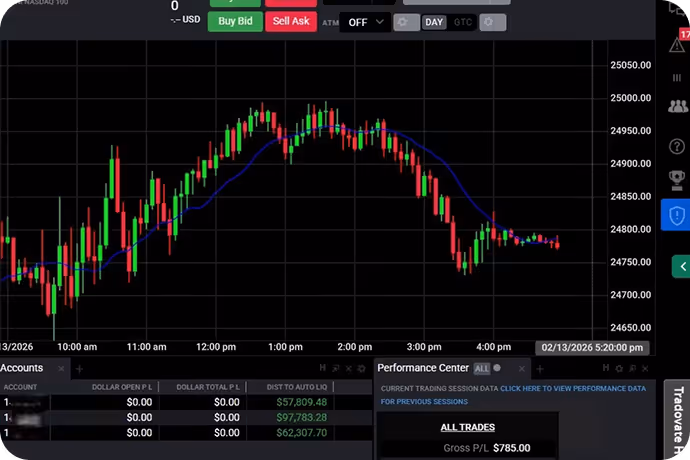Open Accounts panel settings gear
Screen dimensions: 690x460
pyautogui.click(x=361, y=368)
